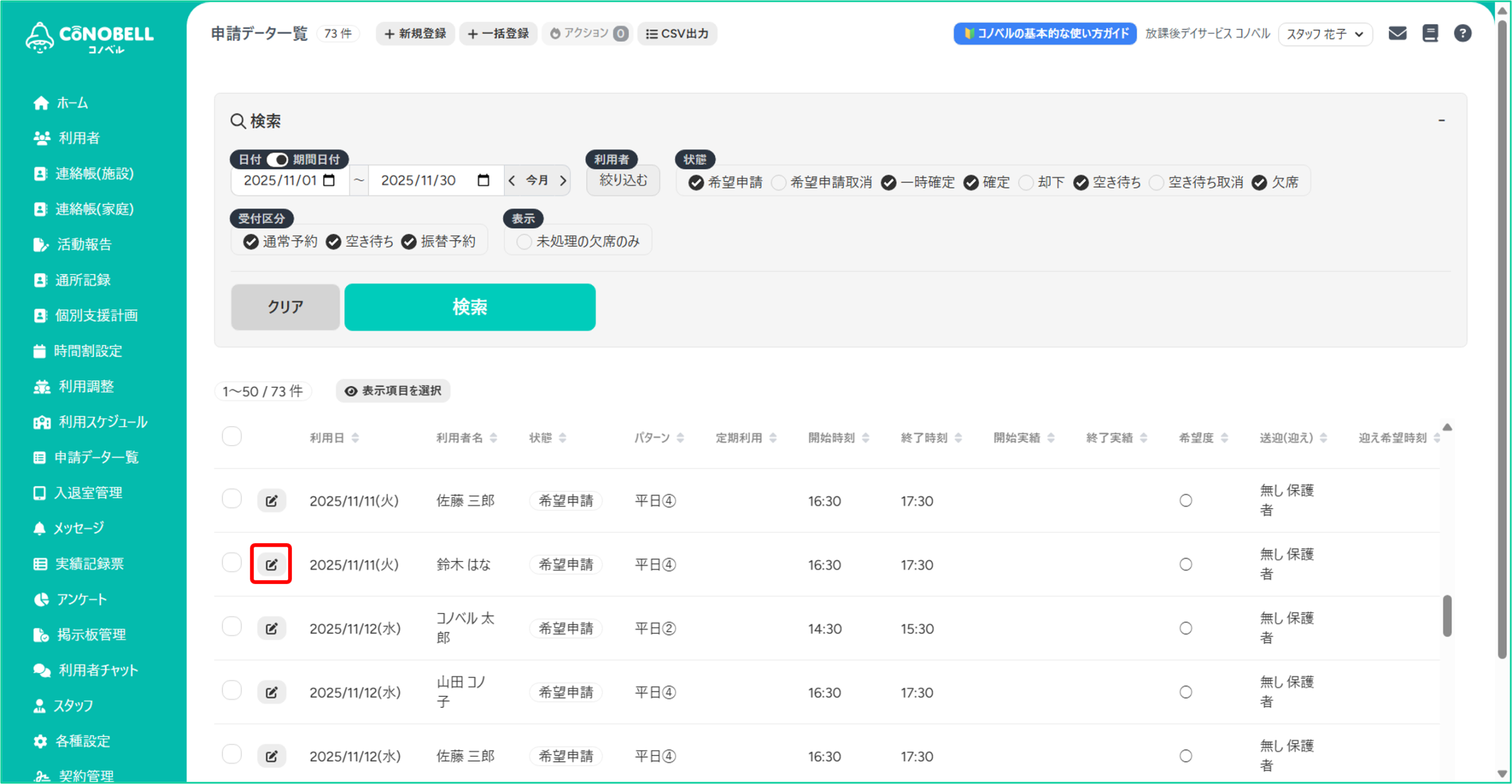1512x784 pixels.
Task: Enable the 未処理の欠席のみ option
Action: tap(523, 241)
